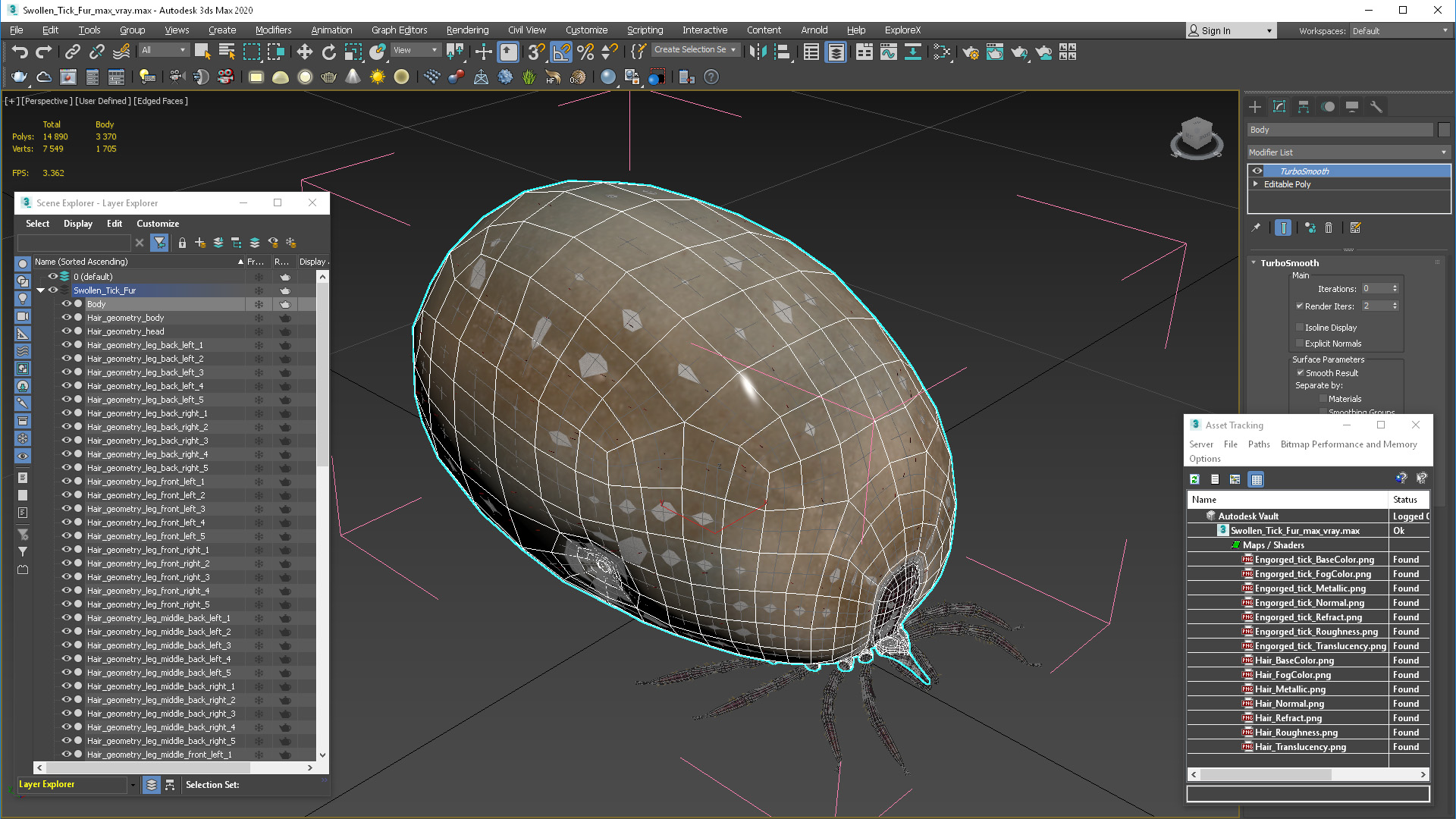Open the Modifiers menu

click(273, 30)
